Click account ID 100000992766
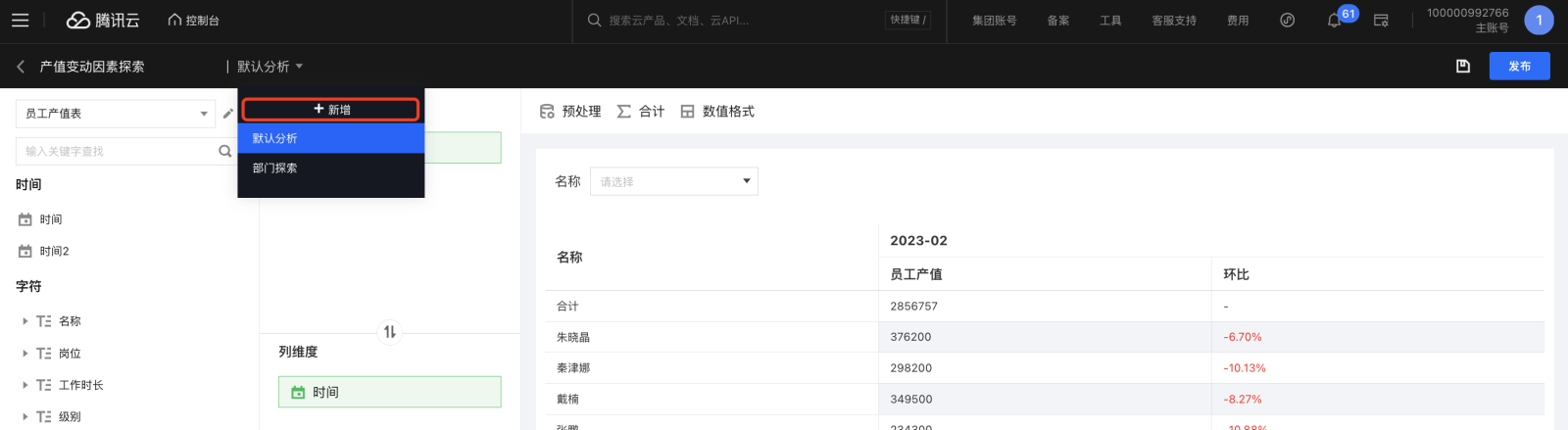1568x430 pixels. point(1467,13)
